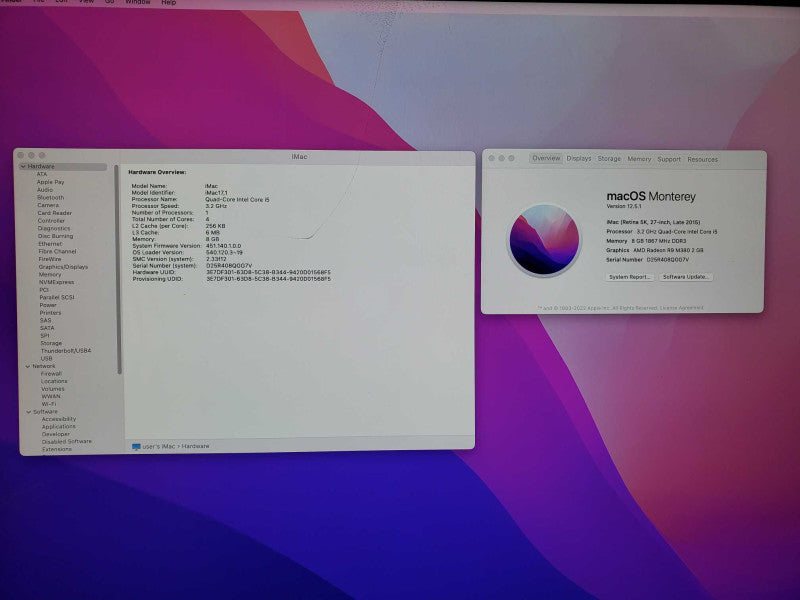This screenshot has width=800, height=600.
Task: Open the Storage tab in About This Mac
Action: click(609, 159)
